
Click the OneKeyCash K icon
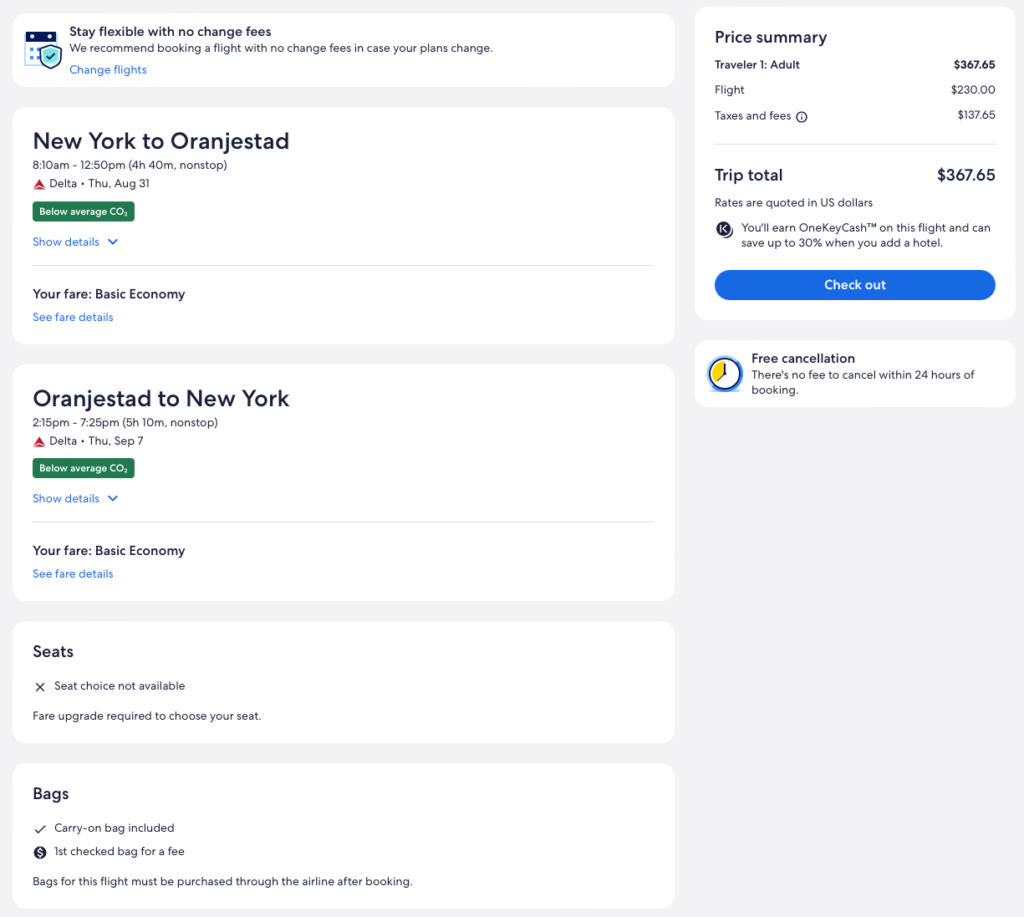(x=725, y=229)
